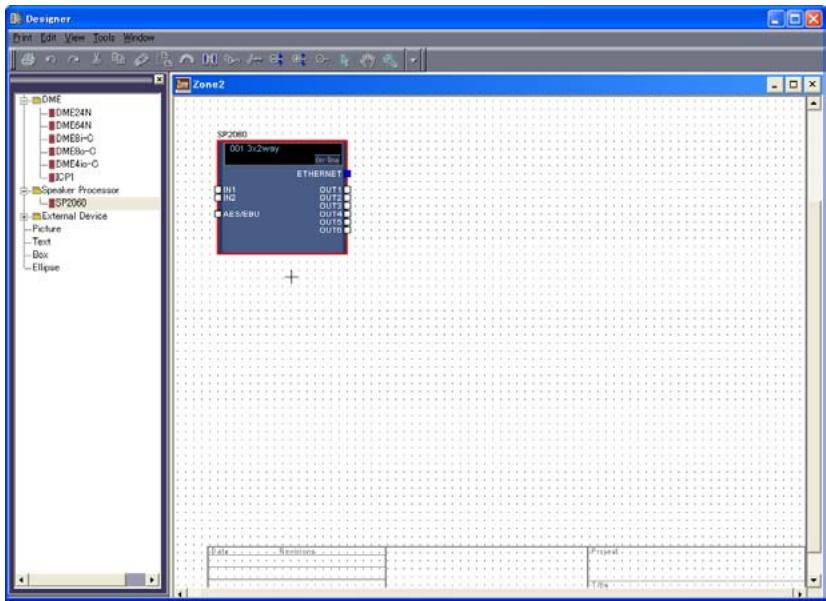This screenshot has width=826, height=601.
Task: Click the IN1 input port
Action: tap(218, 190)
